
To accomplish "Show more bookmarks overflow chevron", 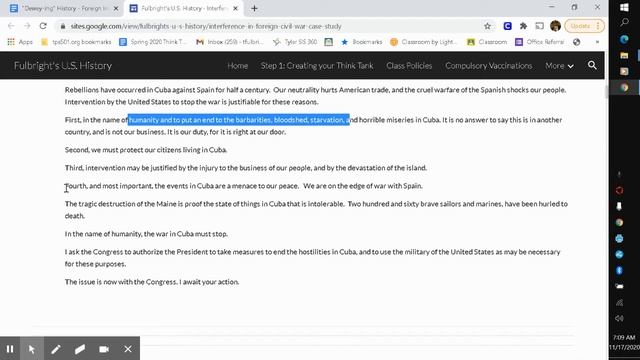I will [597, 42].
